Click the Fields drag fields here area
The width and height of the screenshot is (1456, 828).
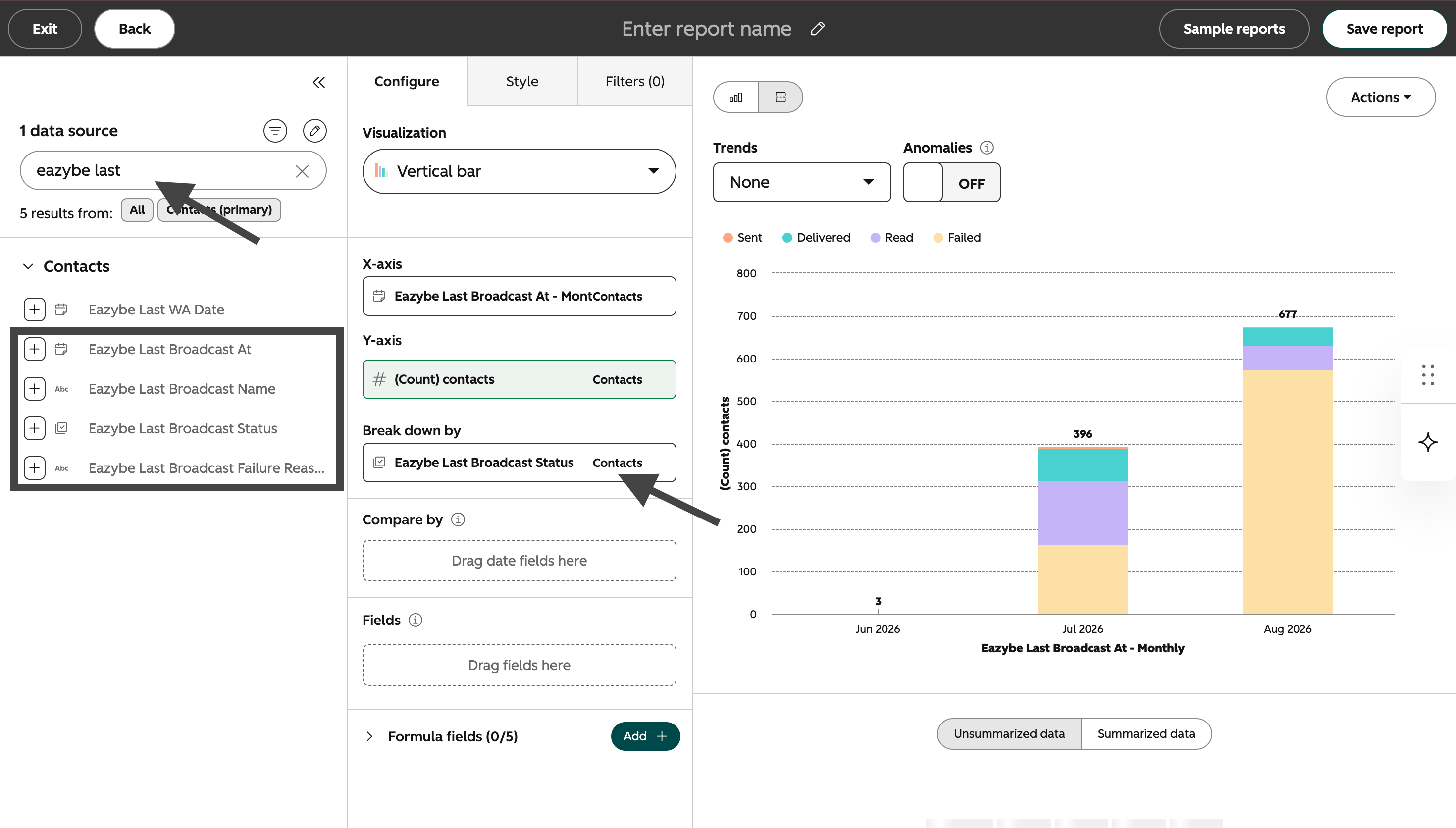pos(519,666)
